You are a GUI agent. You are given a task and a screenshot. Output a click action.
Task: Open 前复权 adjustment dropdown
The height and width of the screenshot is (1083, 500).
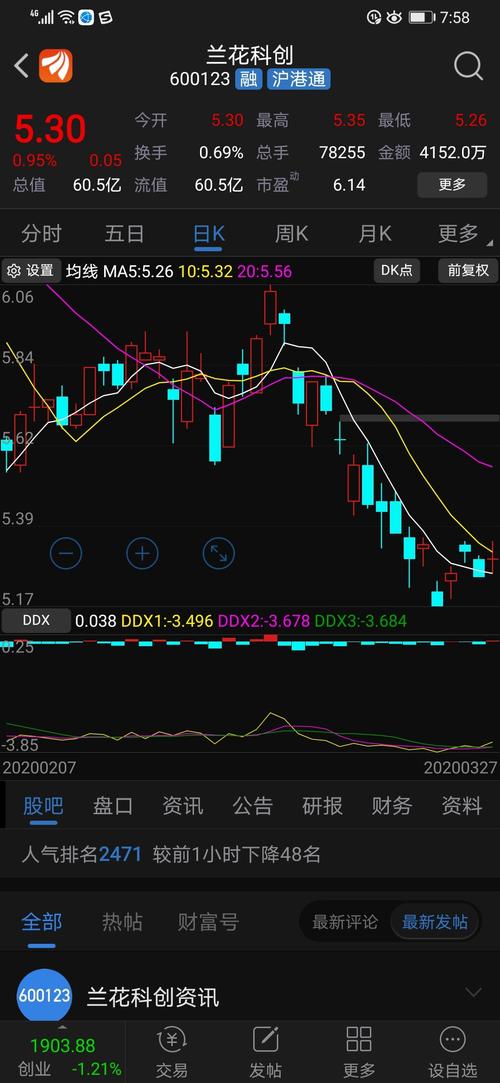[x=468, y=270]
